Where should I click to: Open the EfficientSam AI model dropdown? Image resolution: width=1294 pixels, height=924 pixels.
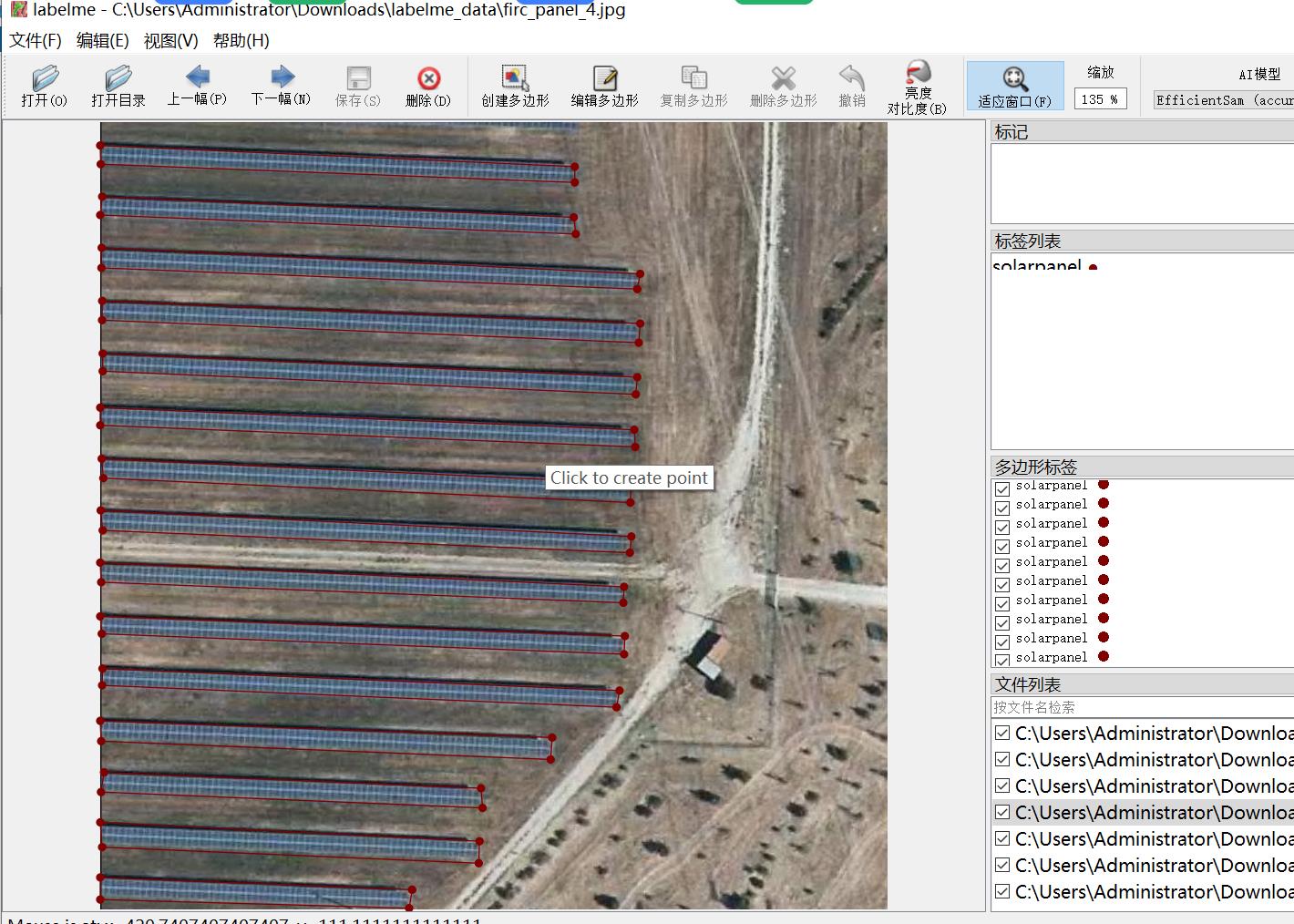(x=1223, y=100)
